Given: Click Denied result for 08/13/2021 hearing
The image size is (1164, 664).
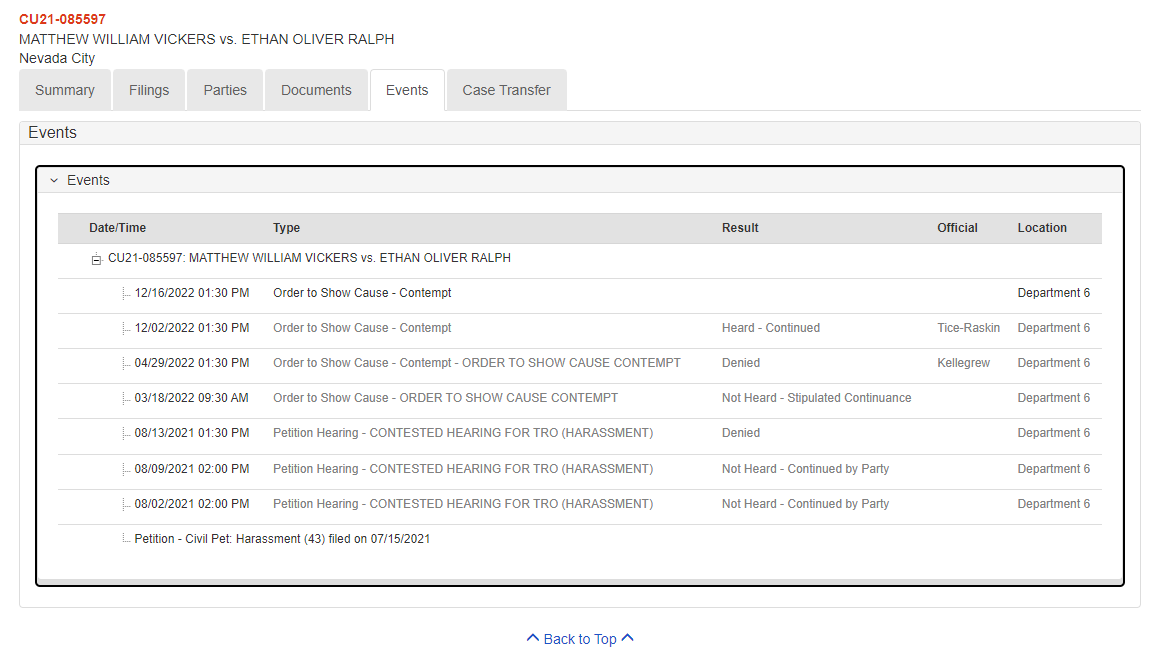Looking at the screenshot, I should (x=741, y=432).
